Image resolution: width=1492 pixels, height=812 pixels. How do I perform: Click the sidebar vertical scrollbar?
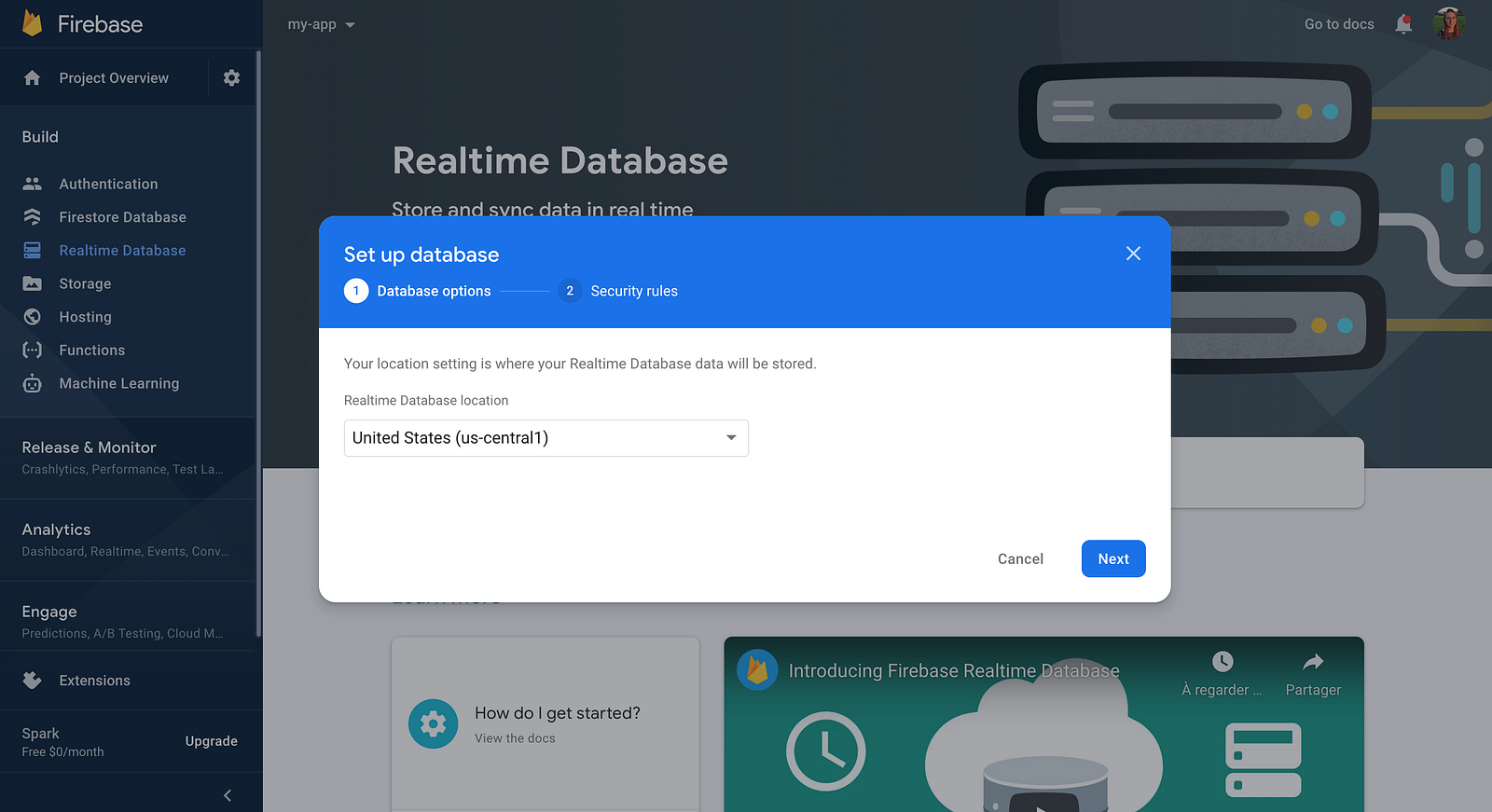click(258, 345)
